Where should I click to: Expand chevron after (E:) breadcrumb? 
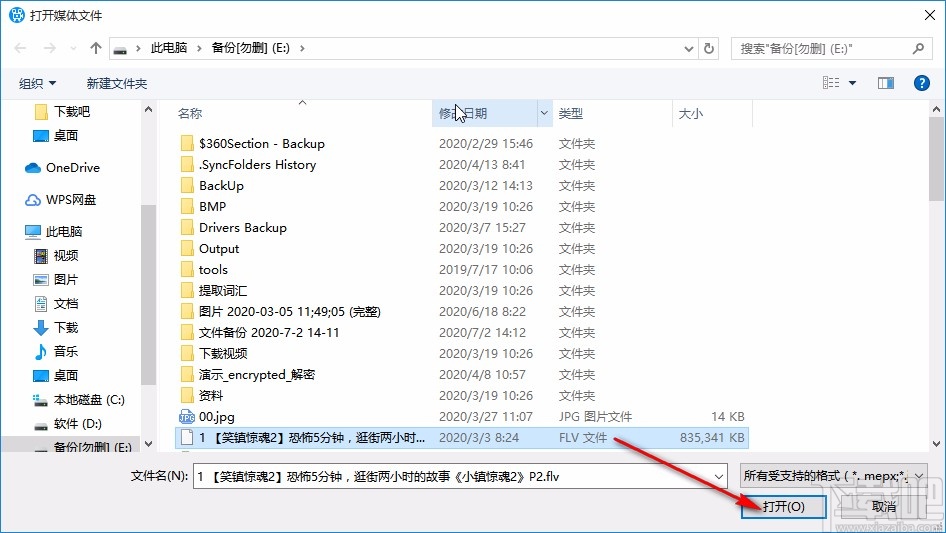click(x=302, y=48)
